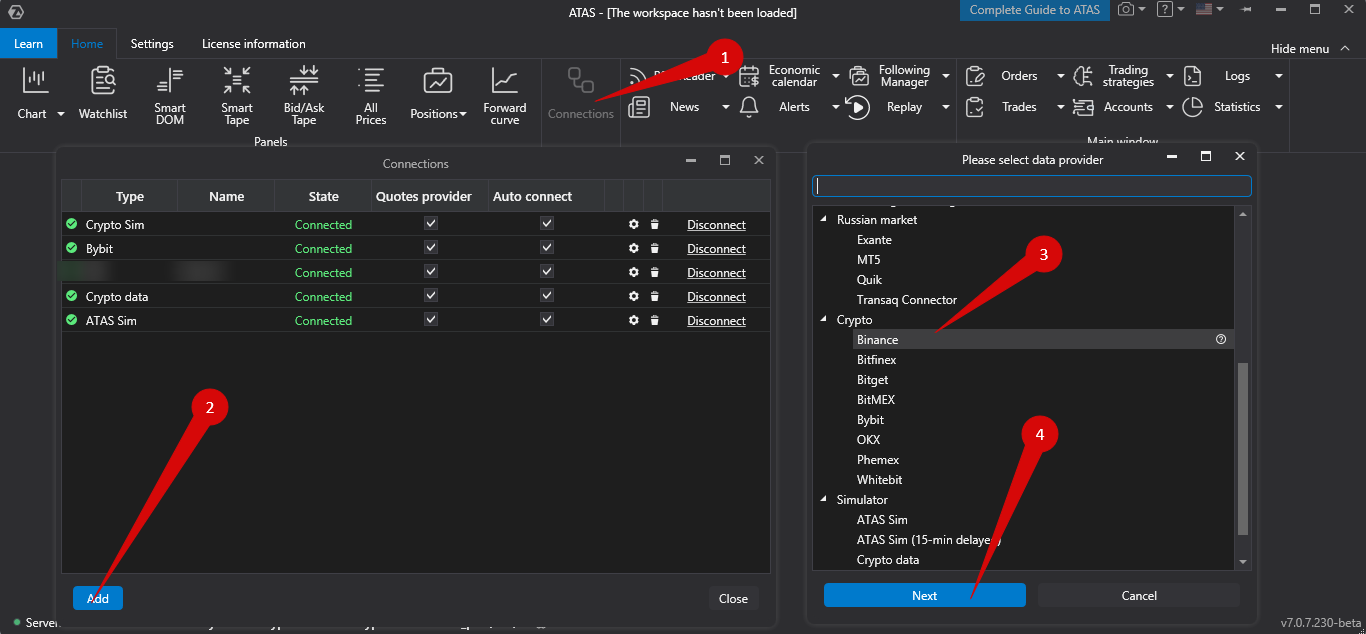
Task: Click Cancel in data provider dialog
Action: 1139,595
